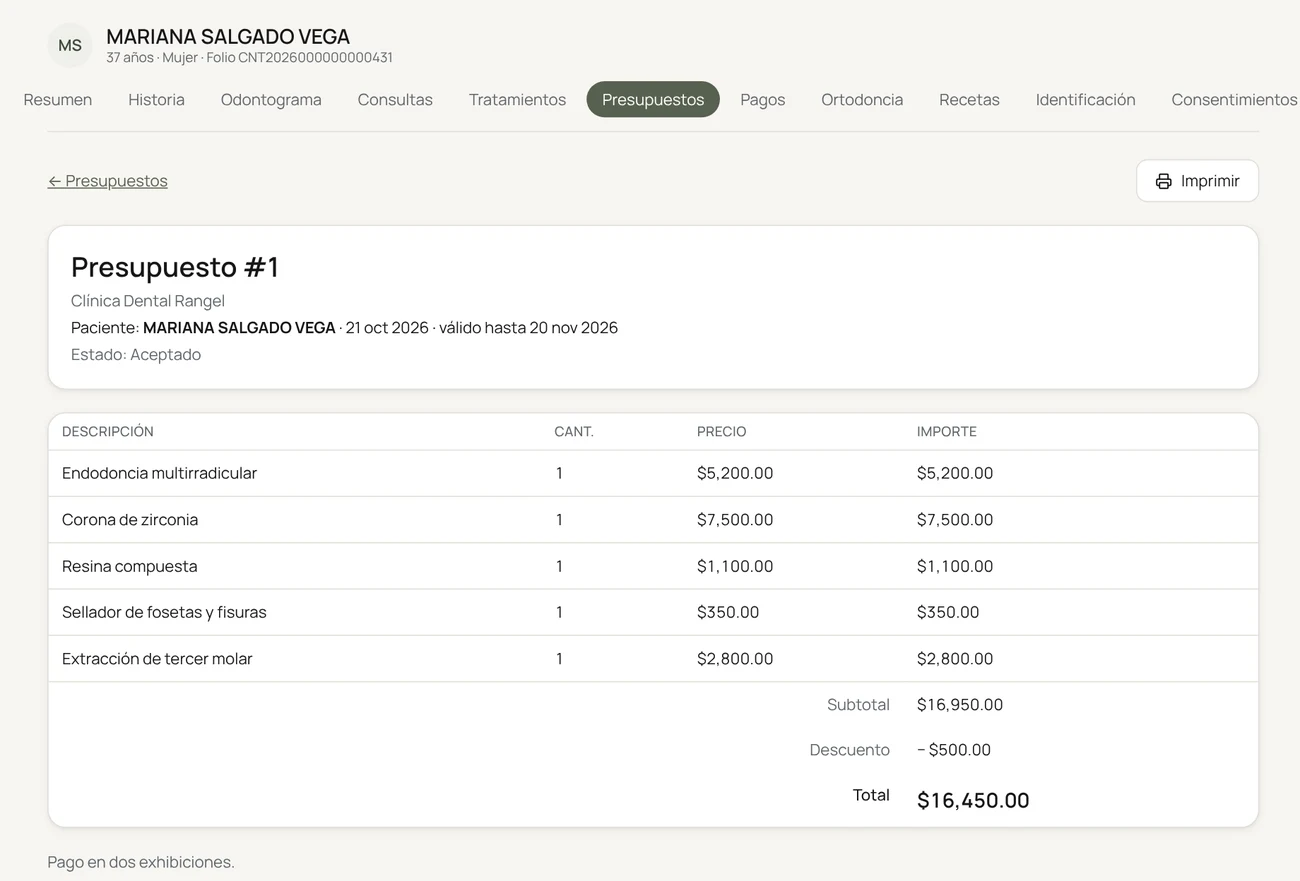Click the discount value −$500.00
Viewport: 1300px width, 881px height.
[x=954, y=750]
